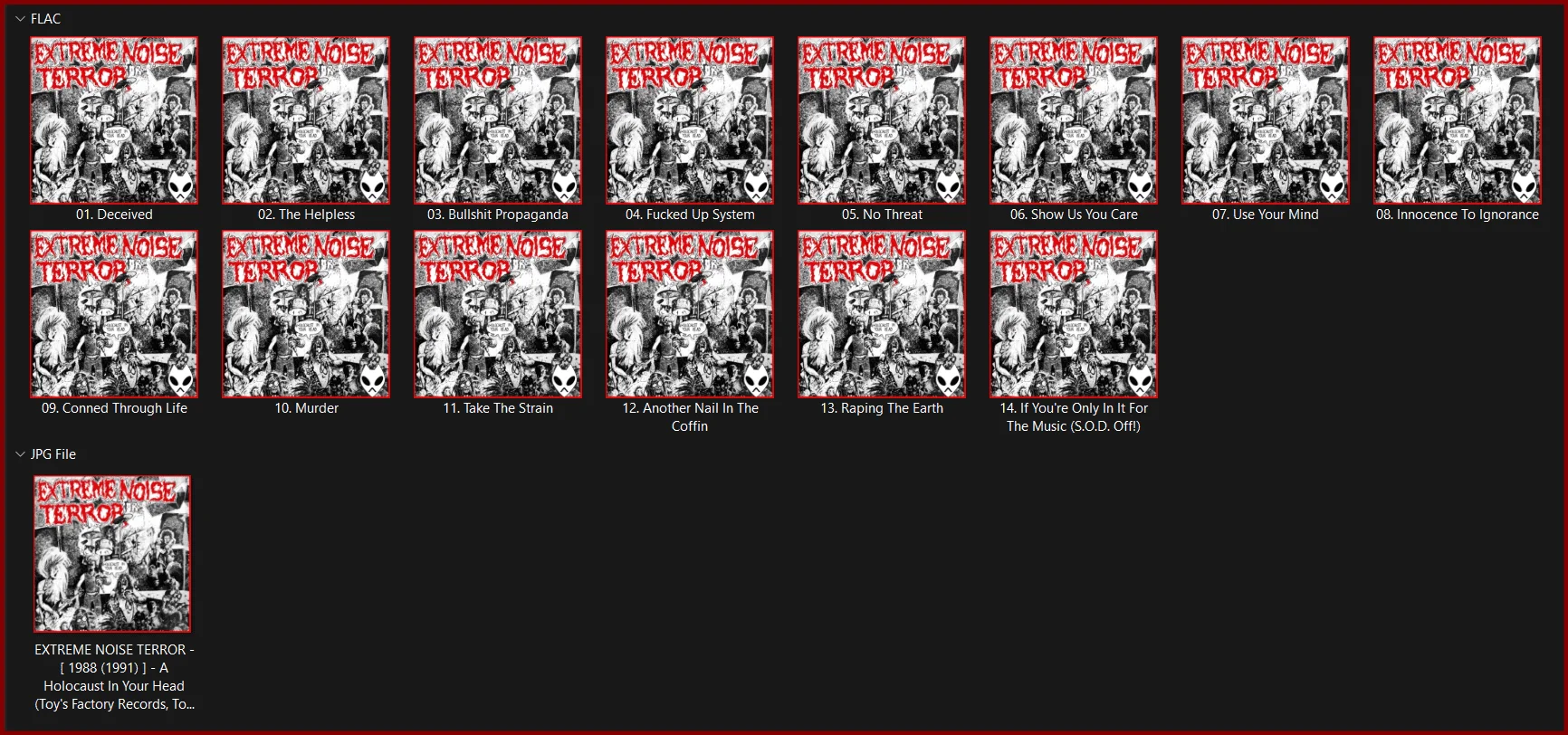Select album art for 11. Take The Strain

pyautogui.click(x=498, y=314)
